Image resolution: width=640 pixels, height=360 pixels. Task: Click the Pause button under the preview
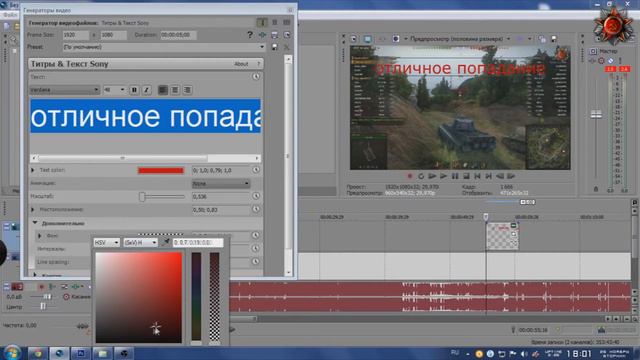455,176
